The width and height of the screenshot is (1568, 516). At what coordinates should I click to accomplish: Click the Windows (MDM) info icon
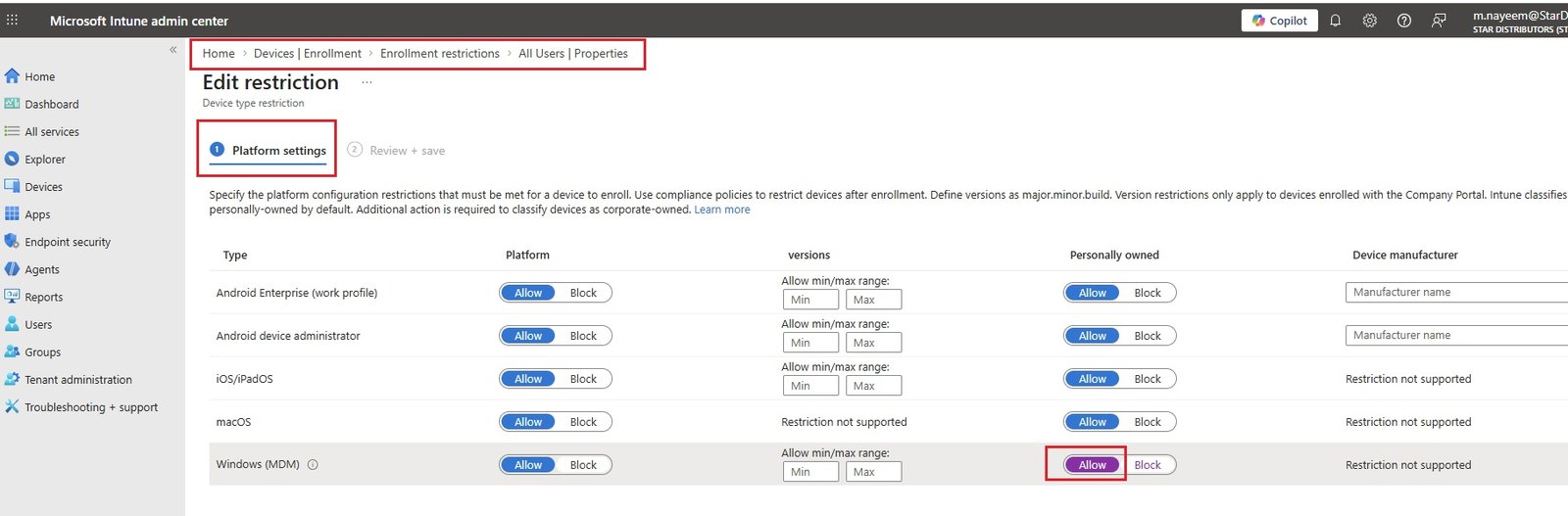313,465
